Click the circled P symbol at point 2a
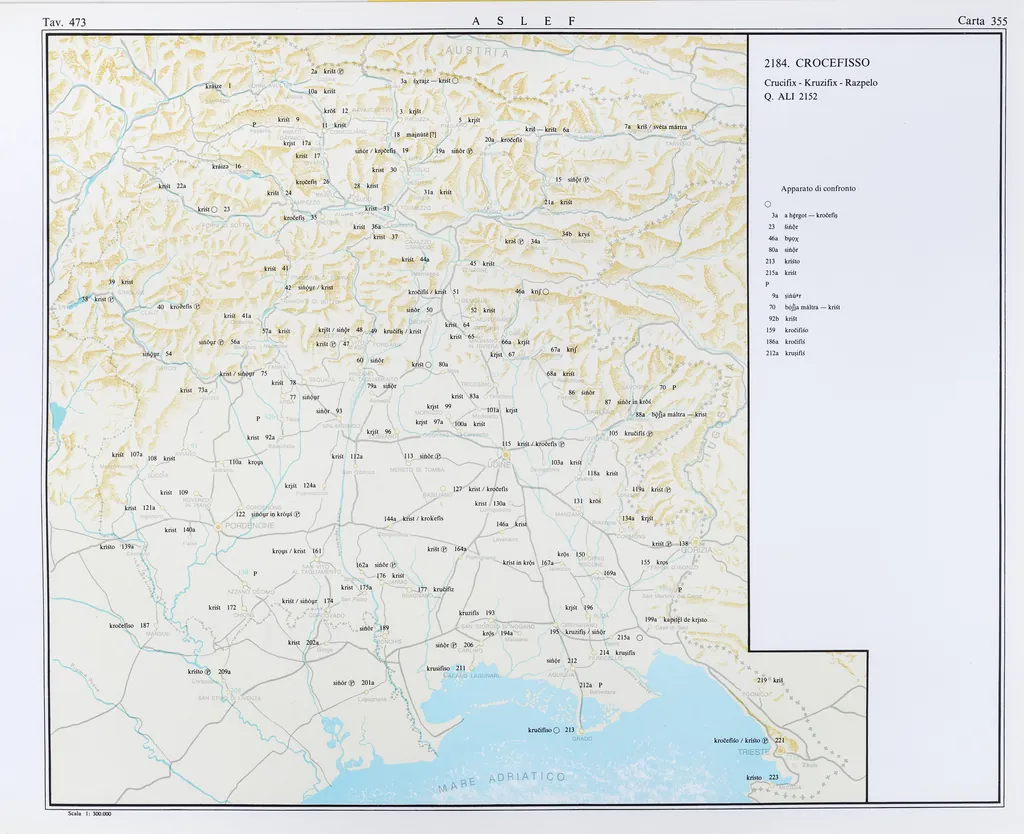Viewport: 1024px width, 834px height. (x=340, y=72)
